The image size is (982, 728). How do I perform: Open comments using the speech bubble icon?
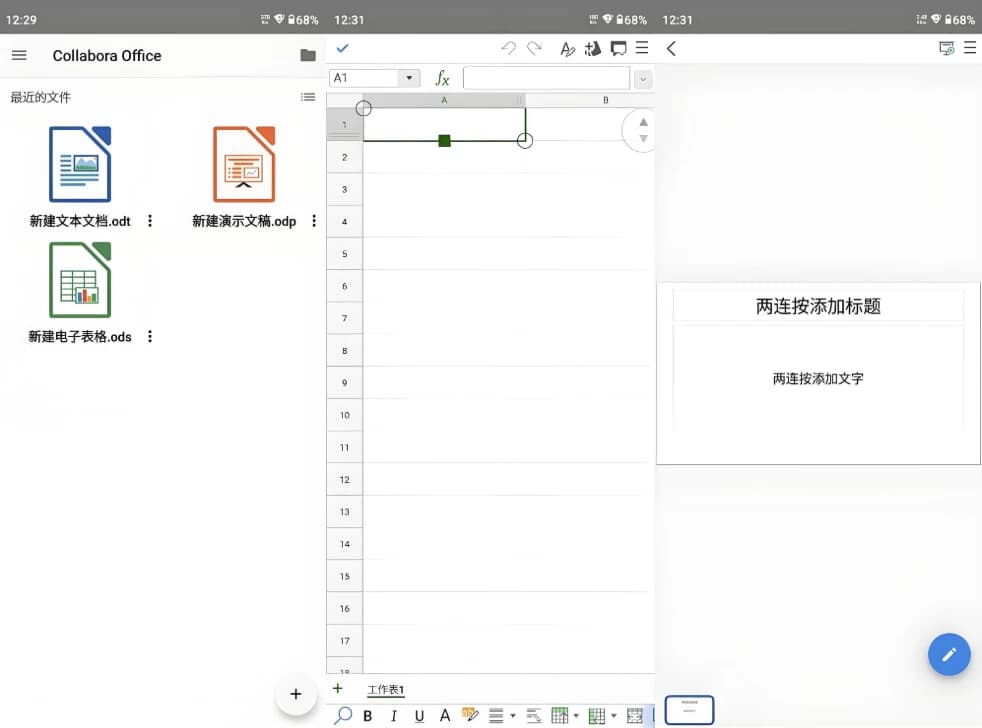coord(620,48)
